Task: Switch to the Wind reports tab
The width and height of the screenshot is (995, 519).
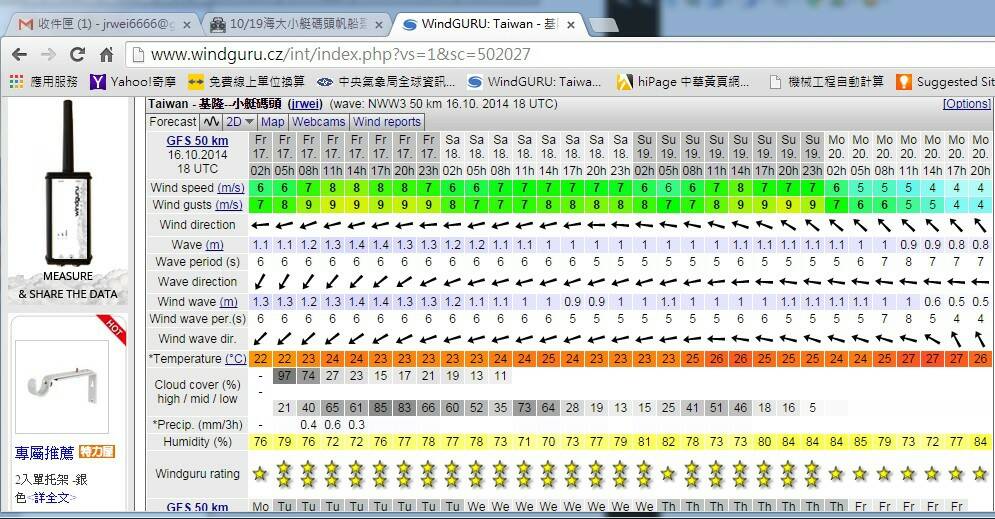Action: [x=387, y=122]
